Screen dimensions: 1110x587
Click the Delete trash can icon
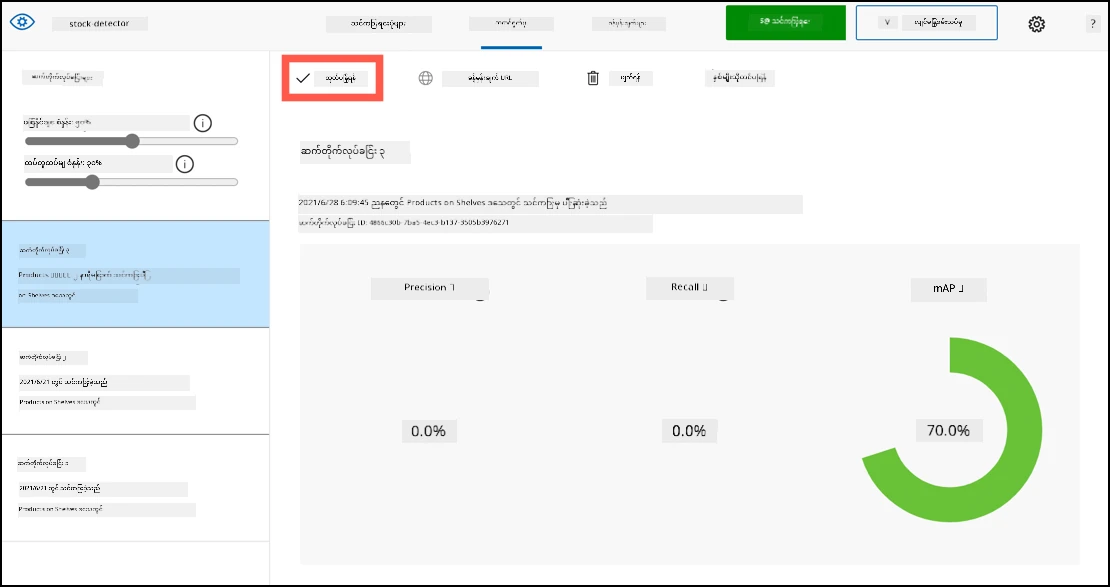pyautogui.click(x=593, y=78)
